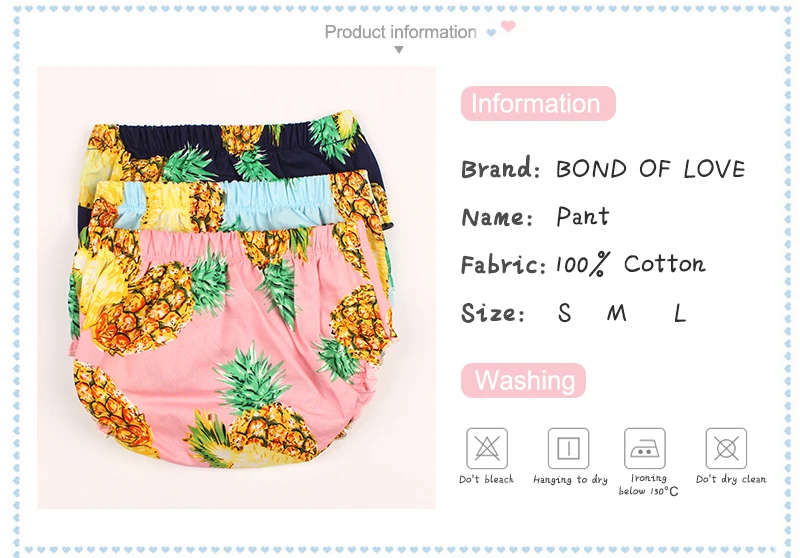Click the Don't dry clean caption text
Viewport: 800px width, 558px height.
[x=731, y=479]
